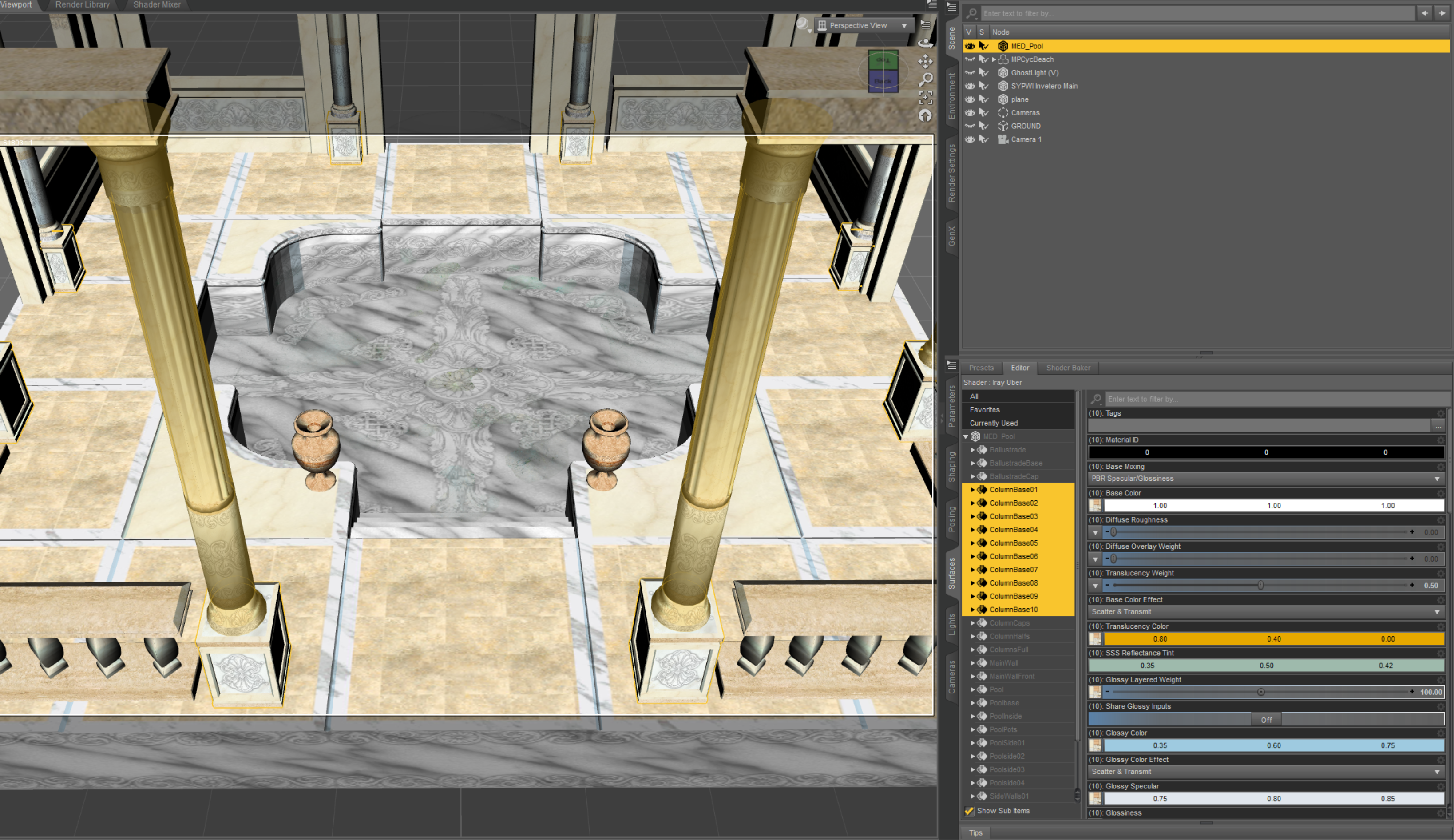The height and width of the screenshot is (840, 1454).
Task: Open the Base Mixing PBR Specular/Glossiness dropdown
Action: (1265, 479)
